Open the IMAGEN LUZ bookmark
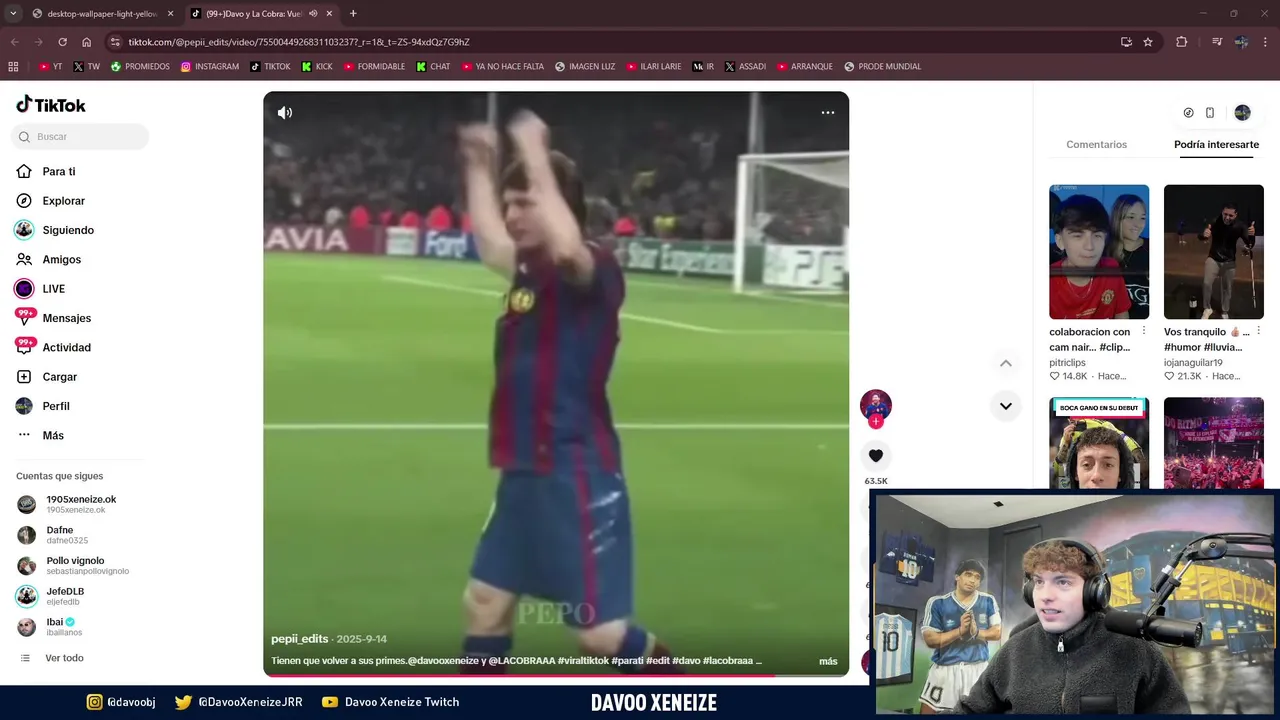Image resolution: width=1280 pixels, height=720 pixels. pyautogui.click(x=585, y=67)
